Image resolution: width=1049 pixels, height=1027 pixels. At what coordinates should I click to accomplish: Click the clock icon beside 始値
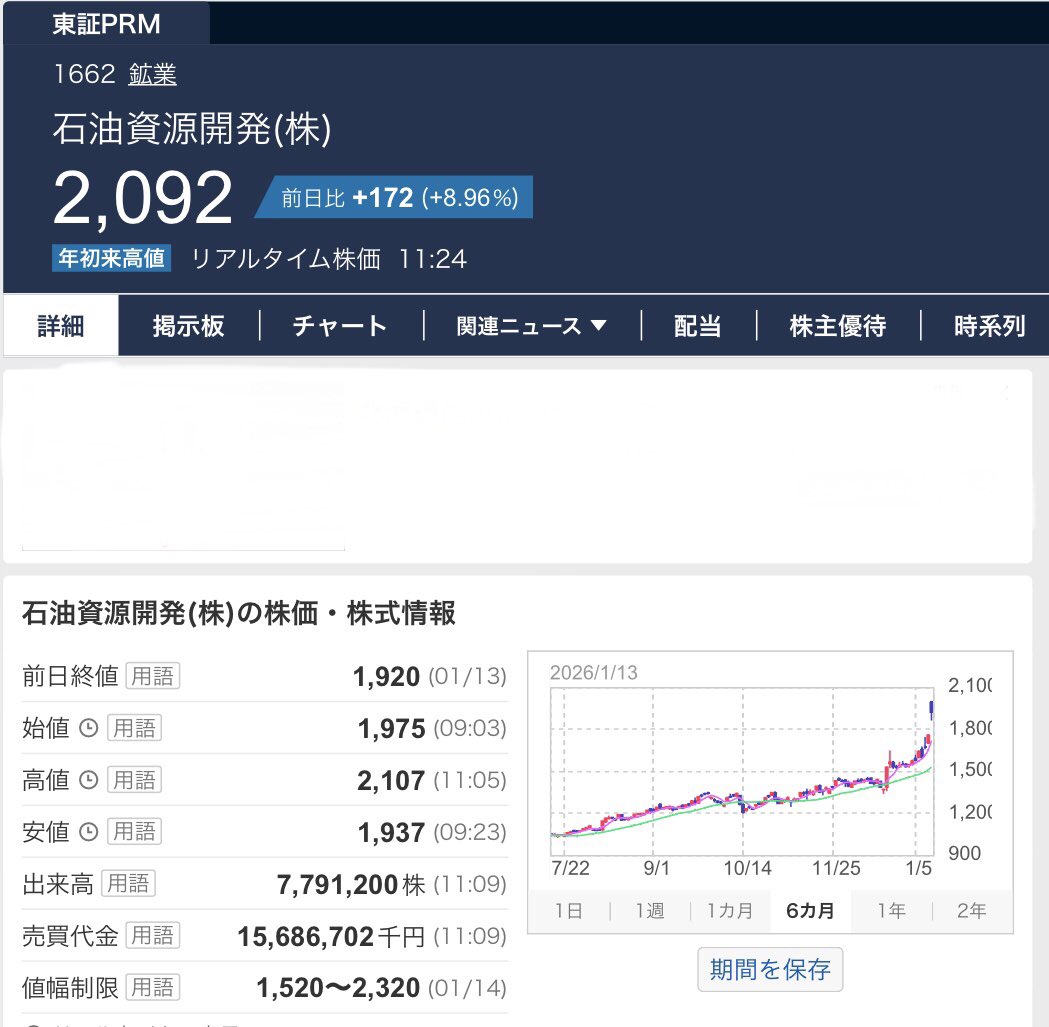pos(89,728)
